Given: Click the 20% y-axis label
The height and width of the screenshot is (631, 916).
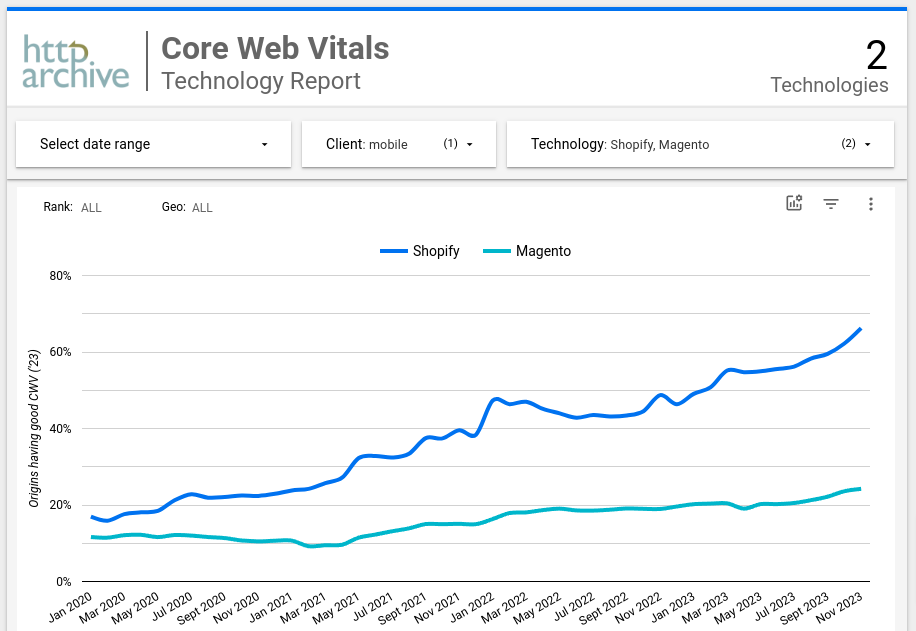Looking at the screenshot, I should [x=60, y=505].
